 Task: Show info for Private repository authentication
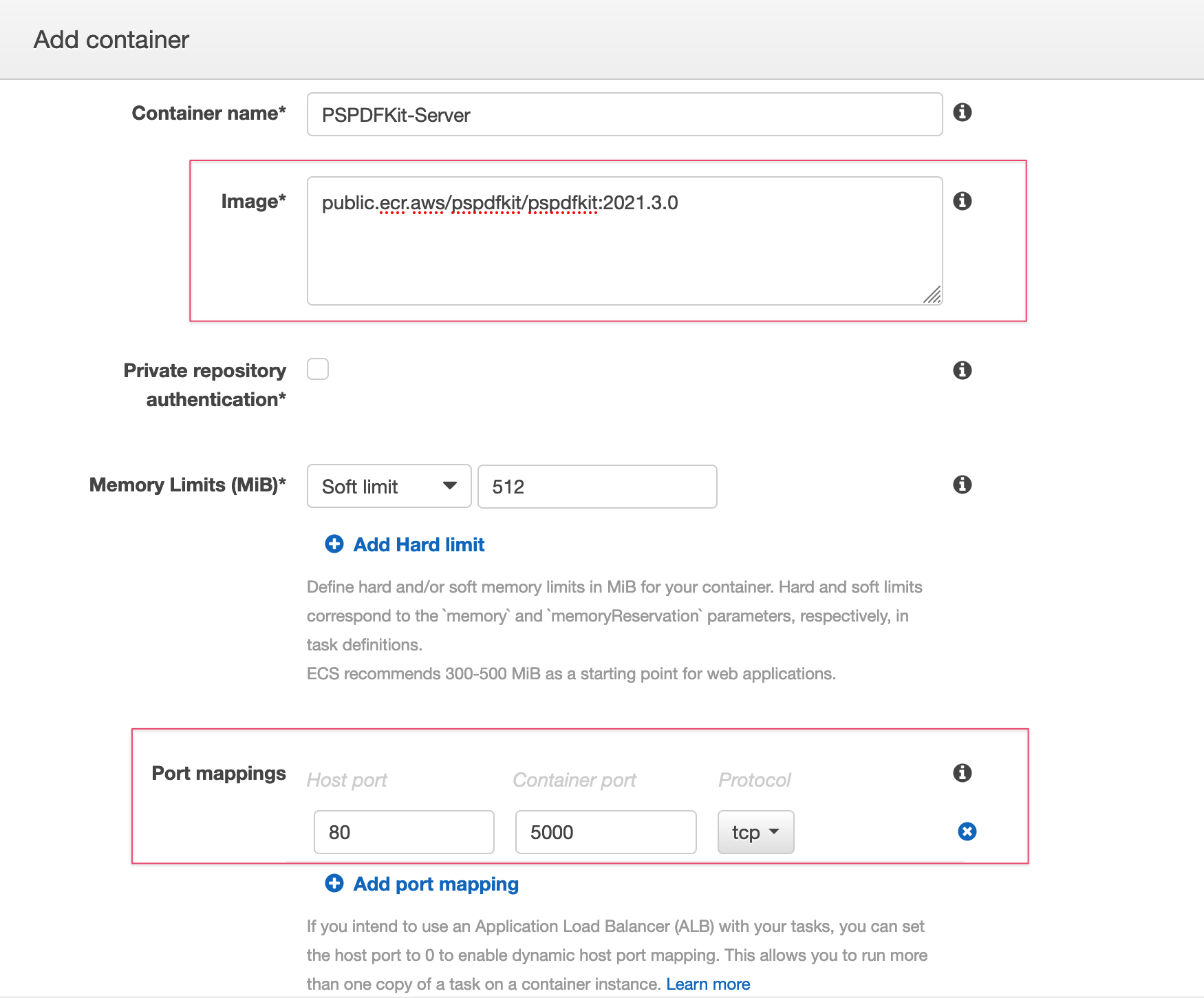click(962, 370)
